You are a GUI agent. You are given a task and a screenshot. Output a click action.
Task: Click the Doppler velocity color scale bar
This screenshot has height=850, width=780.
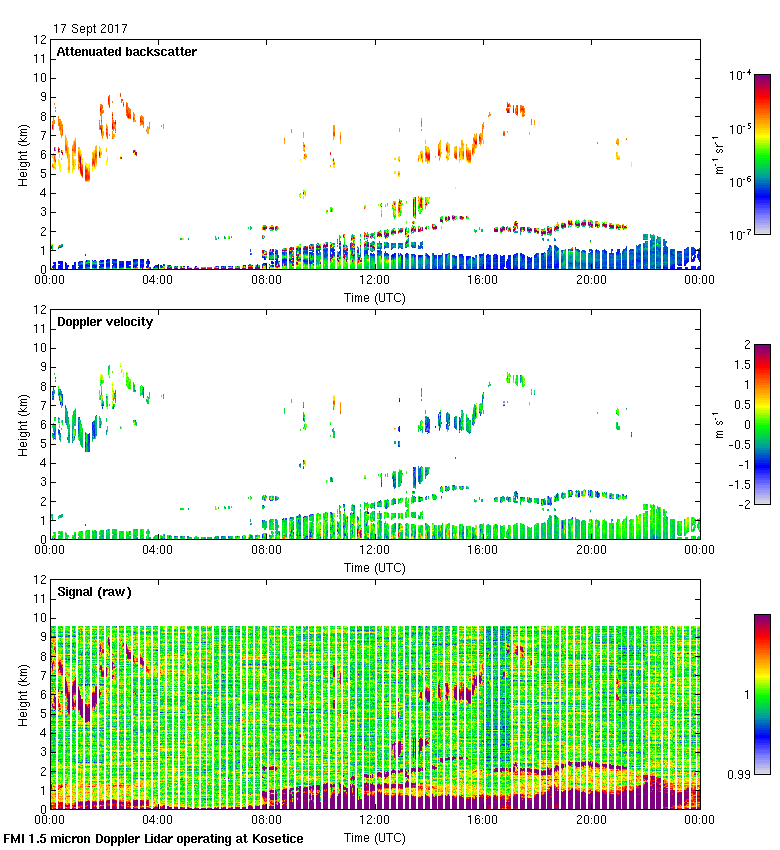[x=762, y=424]
